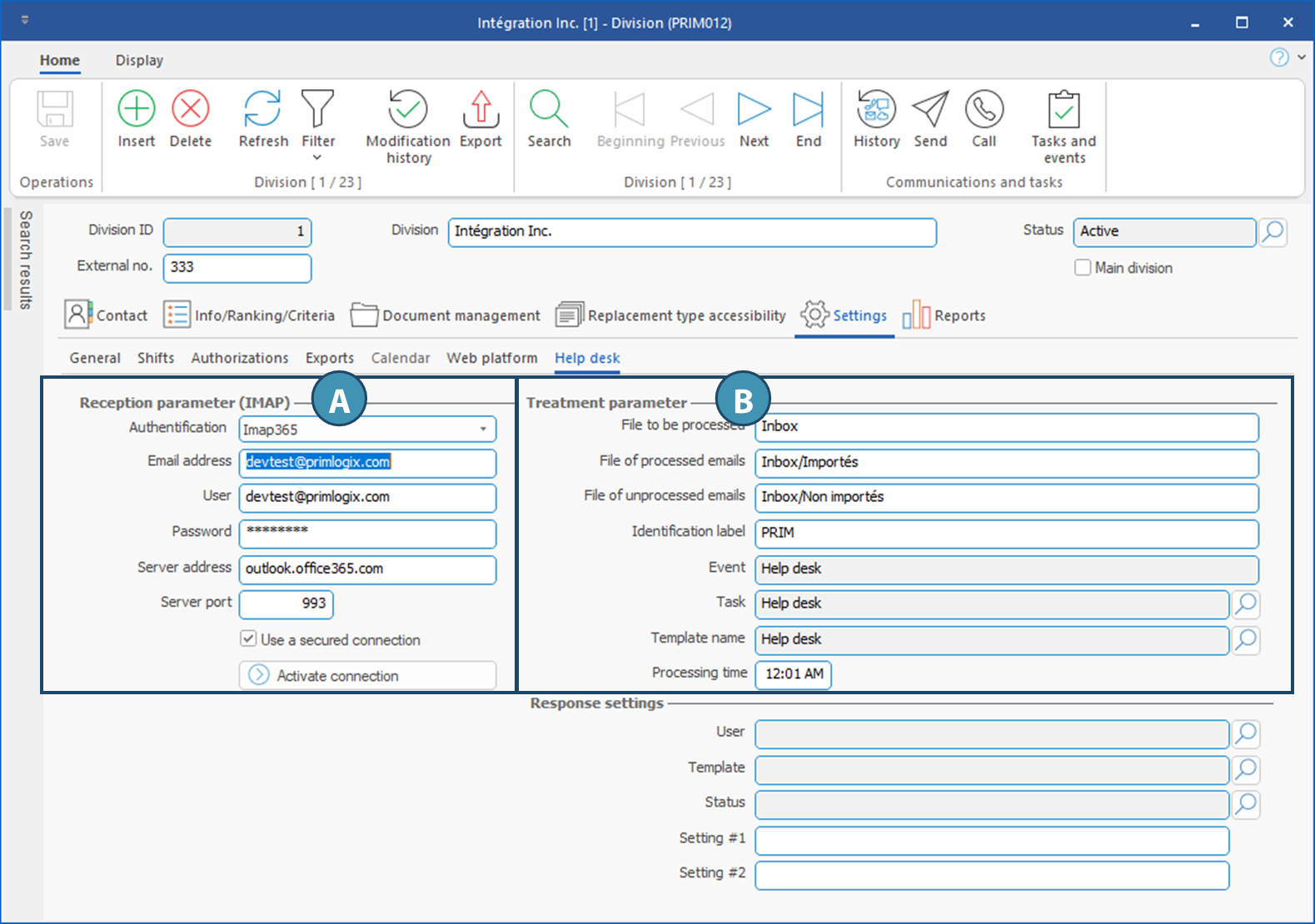The height and width of the screenshot is (924, 1315).
Task: Expand the help options chevron
Action: [1301, 57]
